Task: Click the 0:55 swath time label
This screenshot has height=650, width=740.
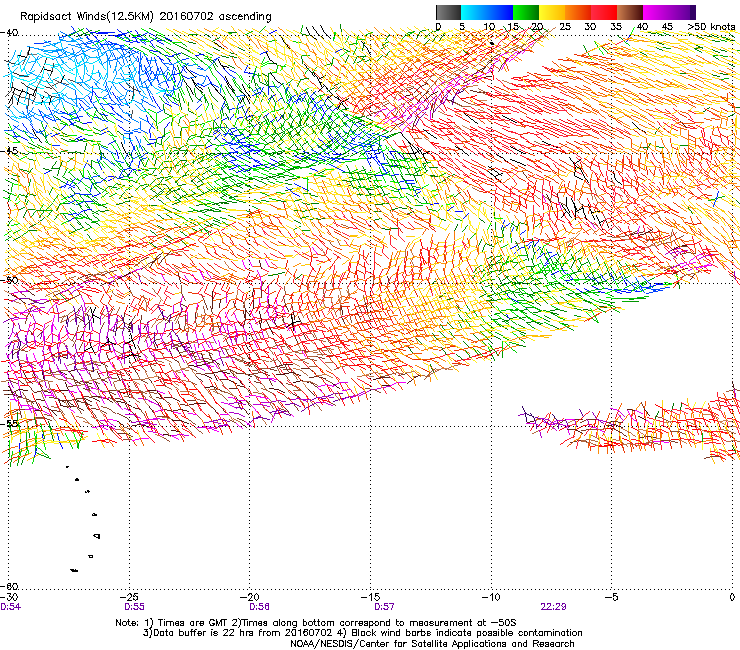Action: [135, 607]
